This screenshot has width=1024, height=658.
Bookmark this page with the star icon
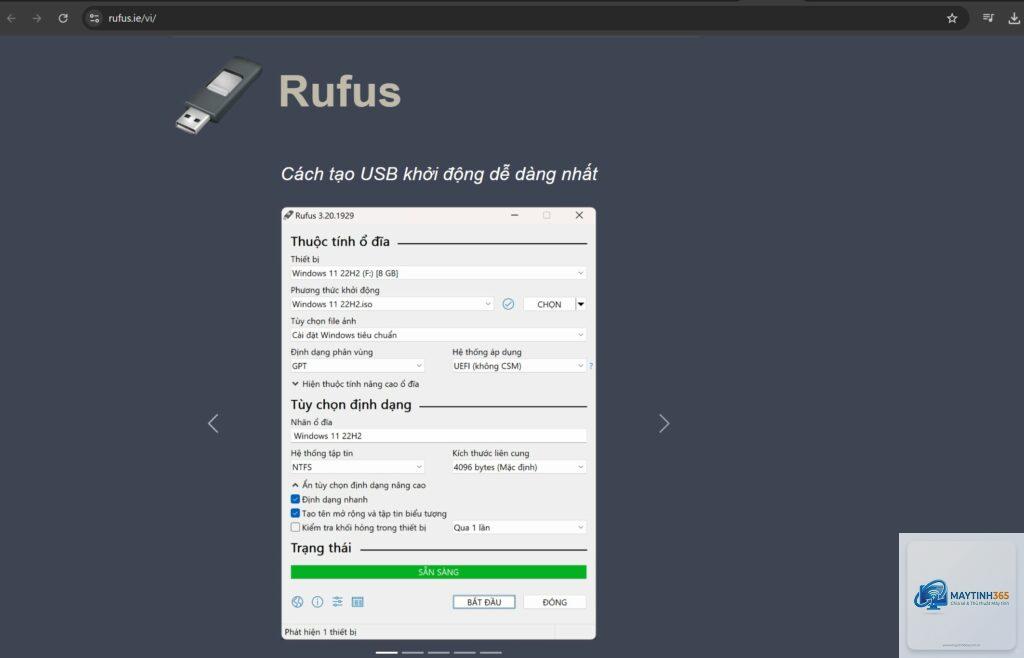click(x=952, y=18)
